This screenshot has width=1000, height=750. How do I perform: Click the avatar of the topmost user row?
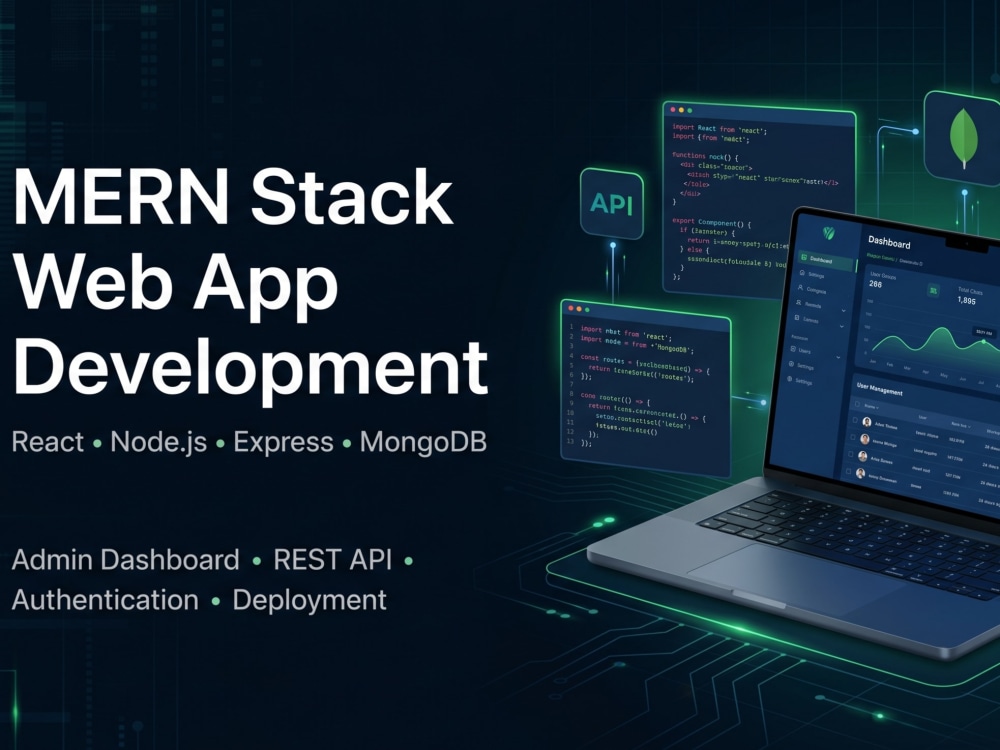[x=867, y=422]
